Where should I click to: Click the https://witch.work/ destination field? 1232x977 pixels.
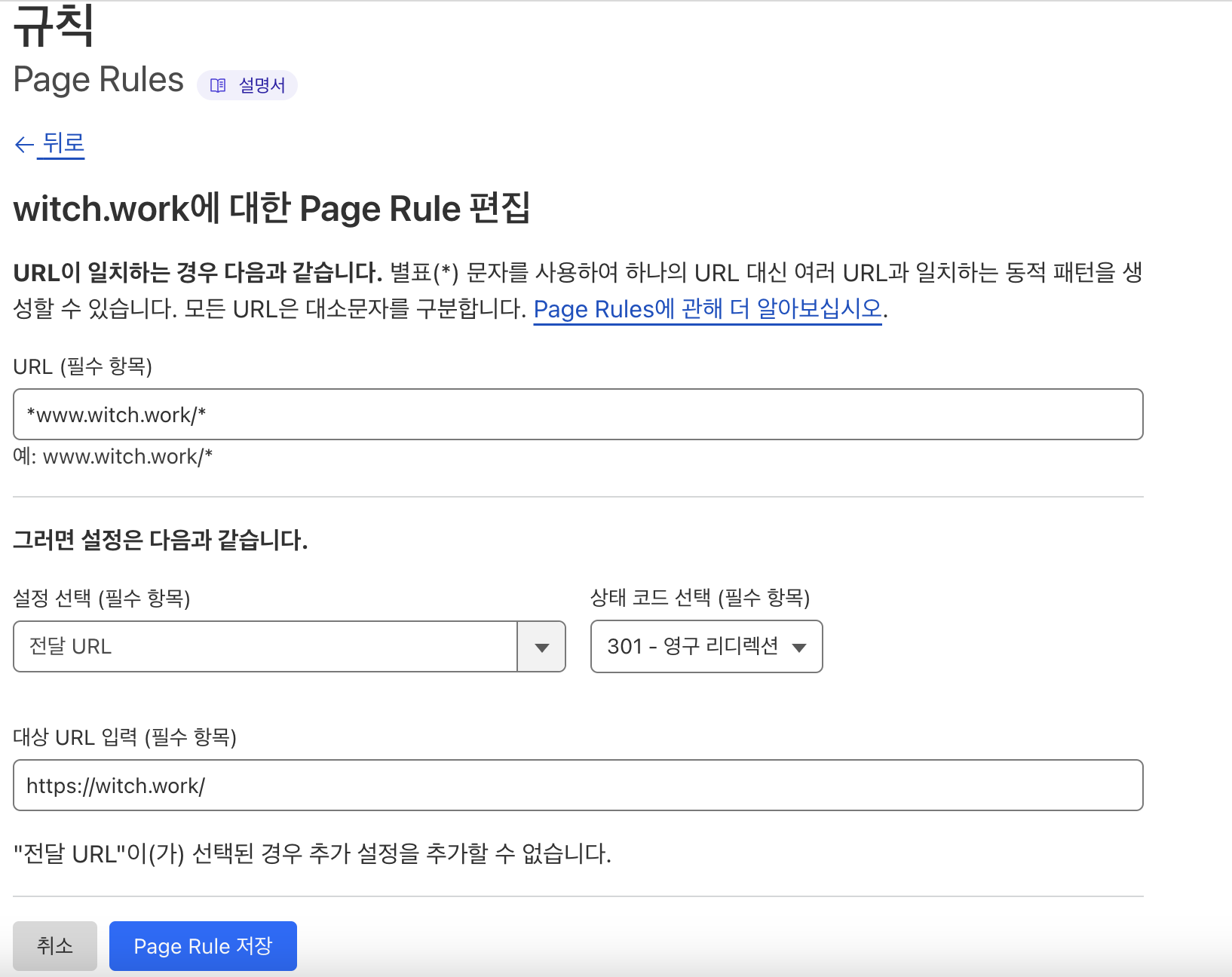578,786
